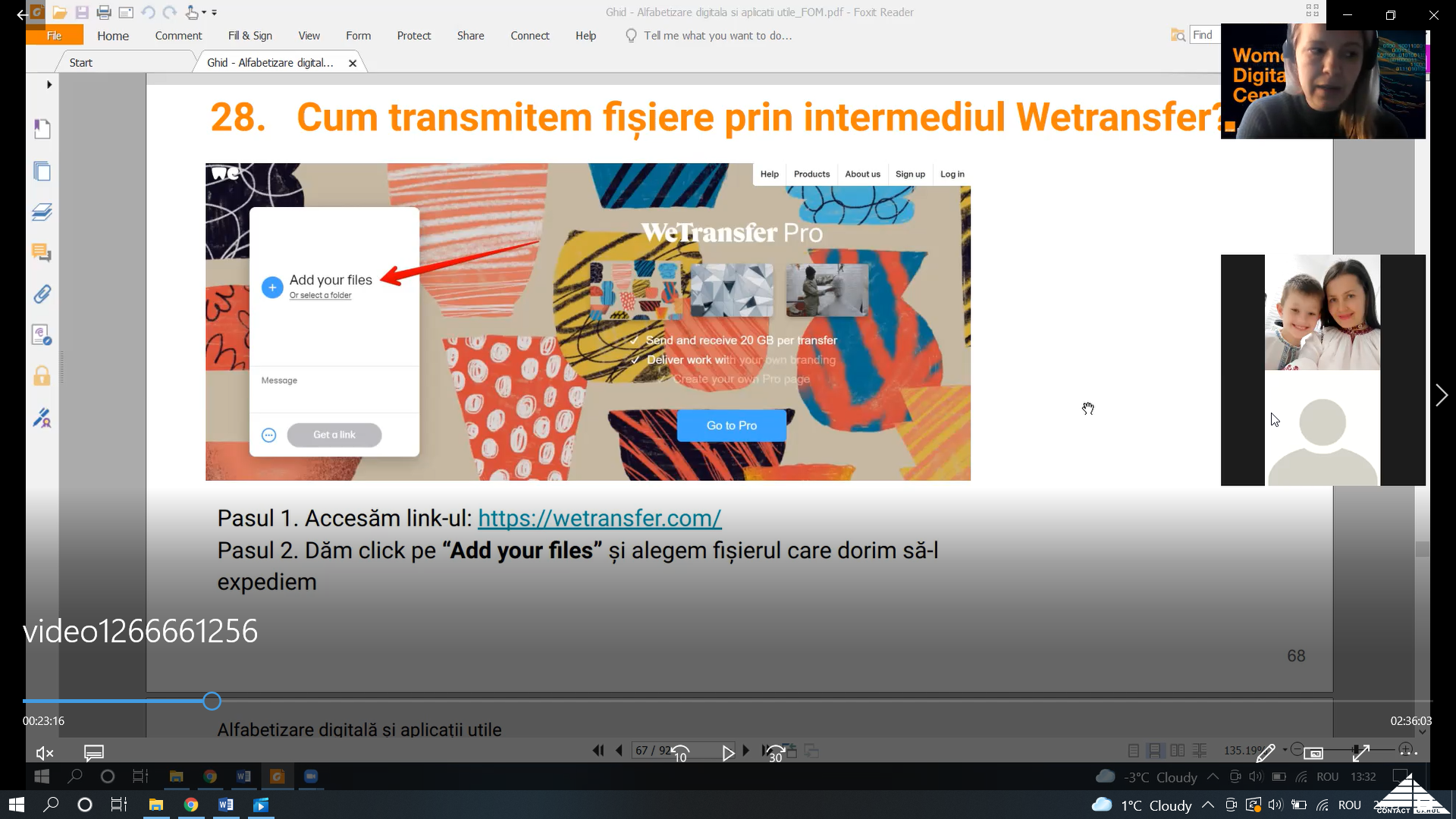
Task: Click the Tell me what you want field
Action: 717,36
